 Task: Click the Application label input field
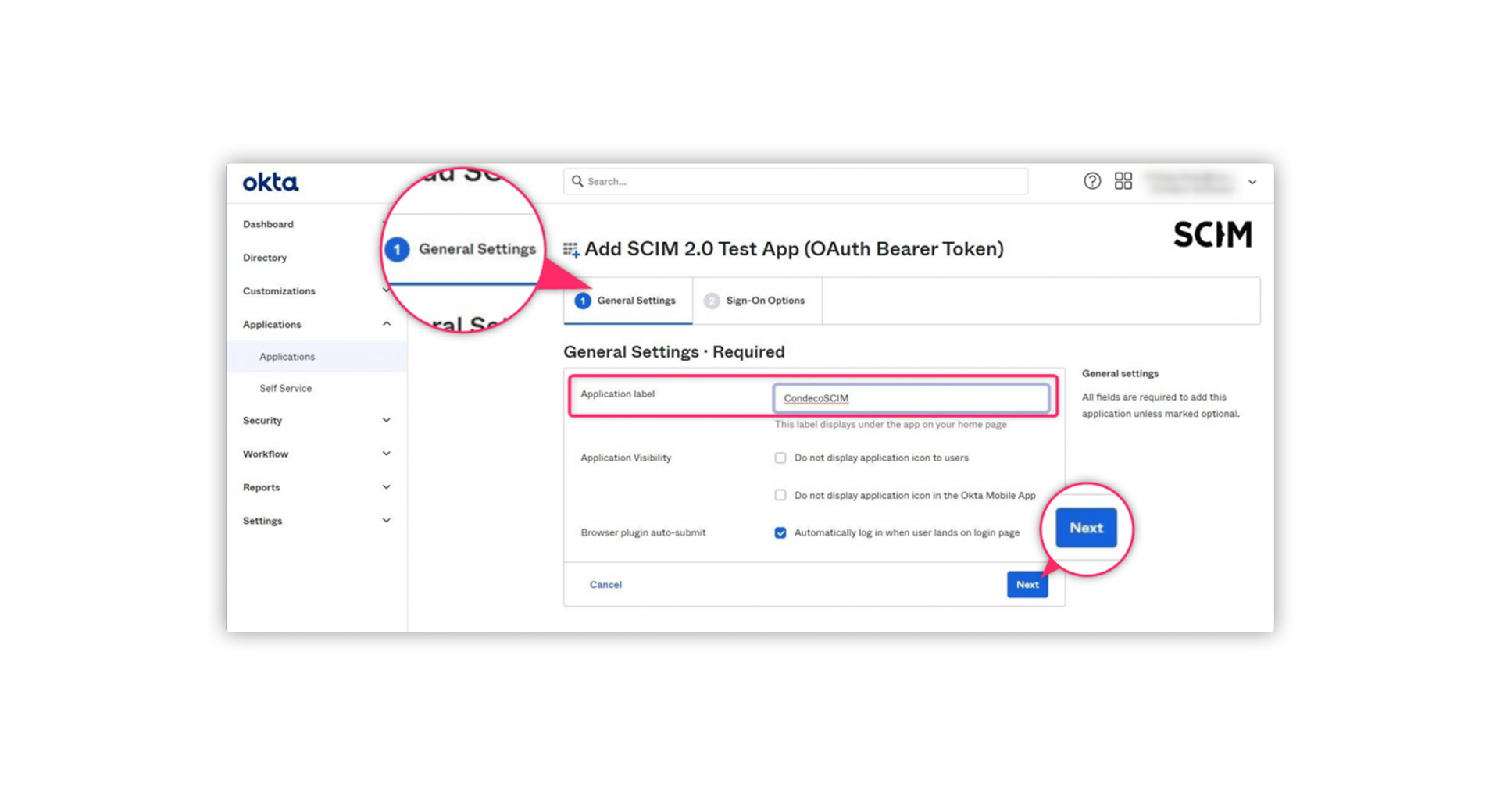(911, 398)
